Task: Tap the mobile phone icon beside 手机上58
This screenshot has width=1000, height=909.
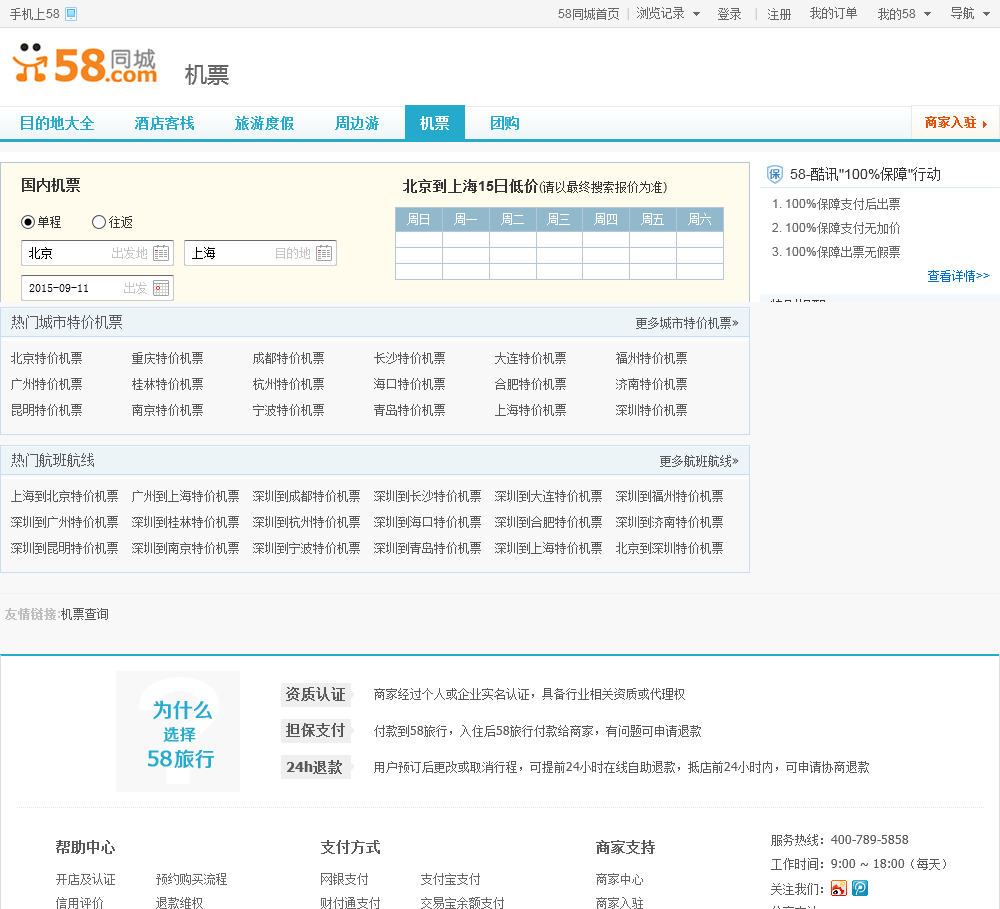Action: pyautogui.click(x=71, y=14)
